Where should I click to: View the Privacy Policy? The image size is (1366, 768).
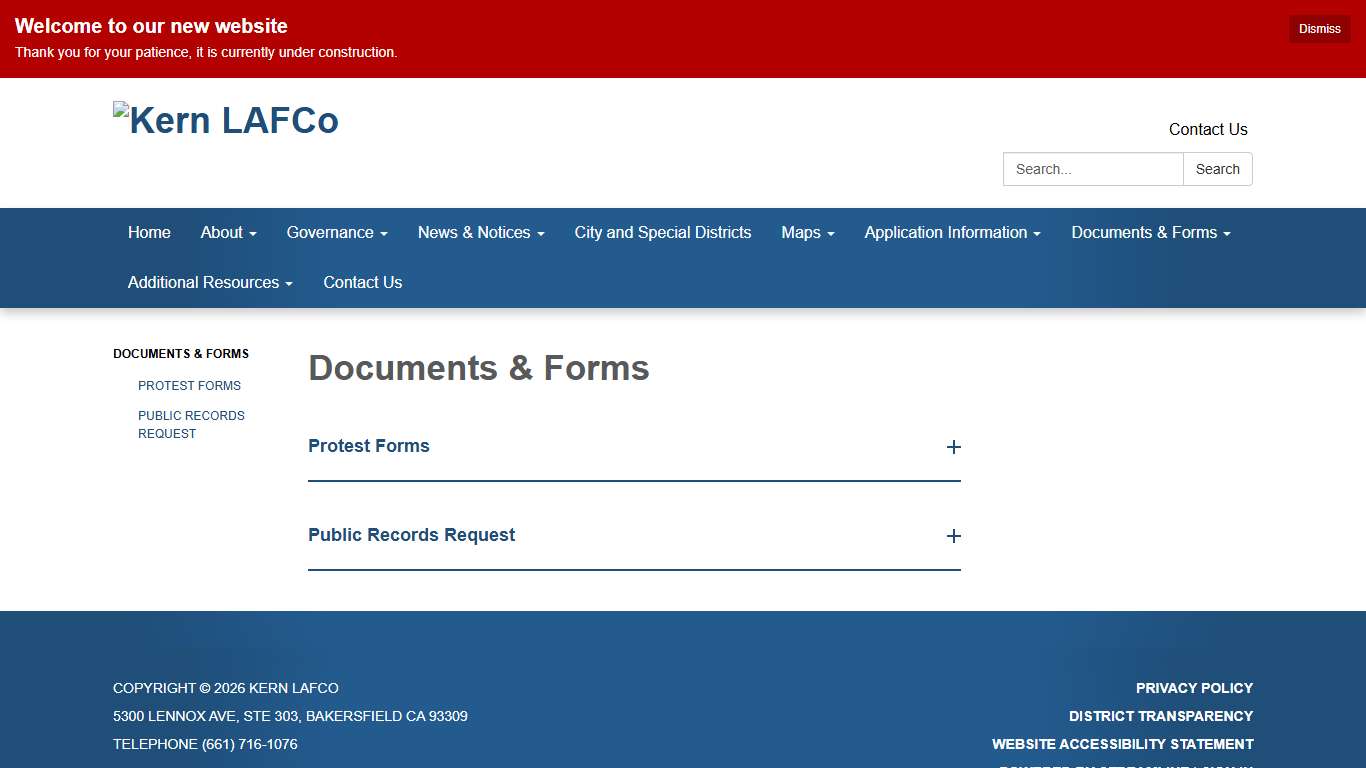[x=1194, y=688]
